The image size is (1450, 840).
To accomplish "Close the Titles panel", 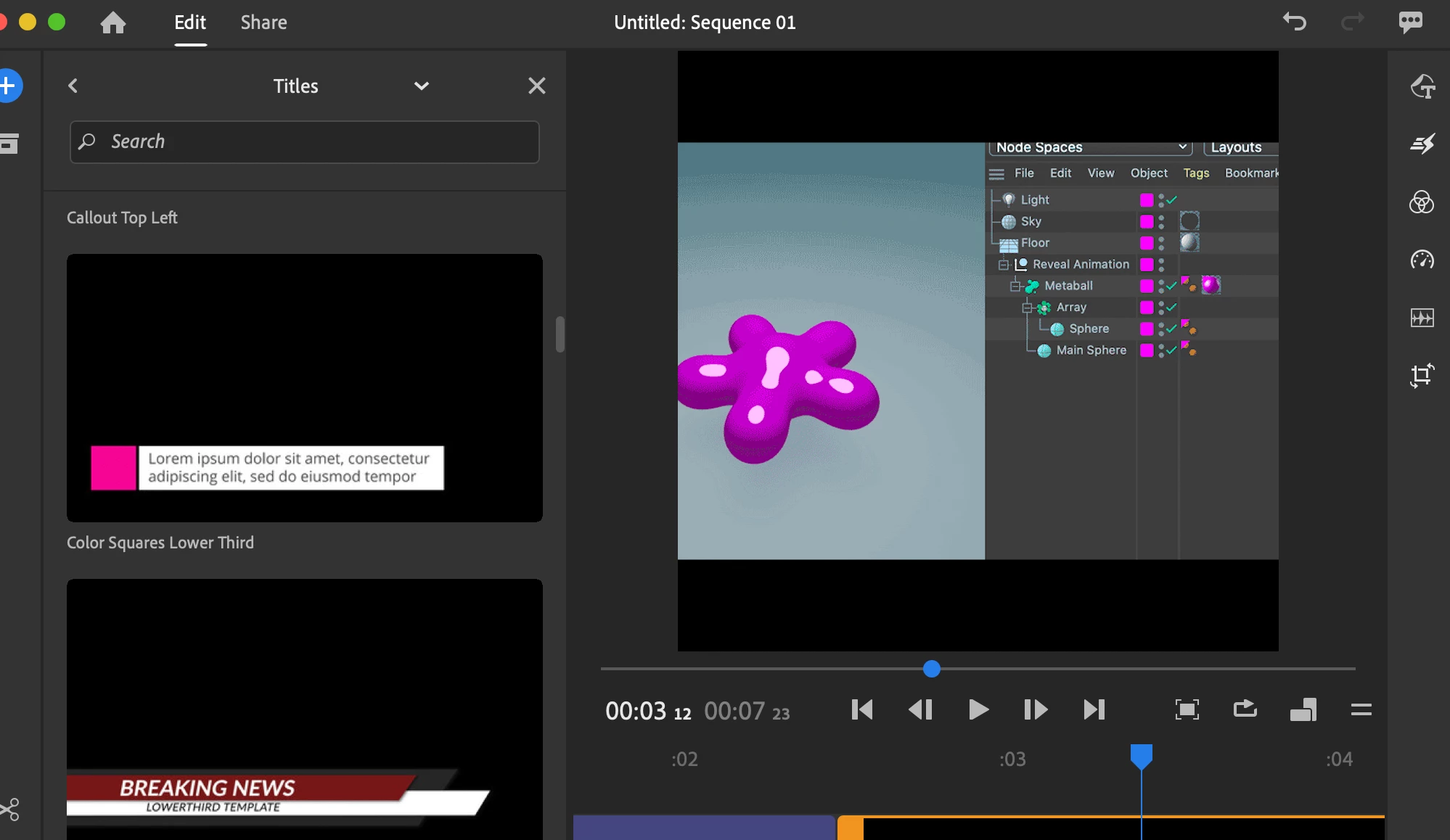I will pyautogui.click(x=536, y=86).
